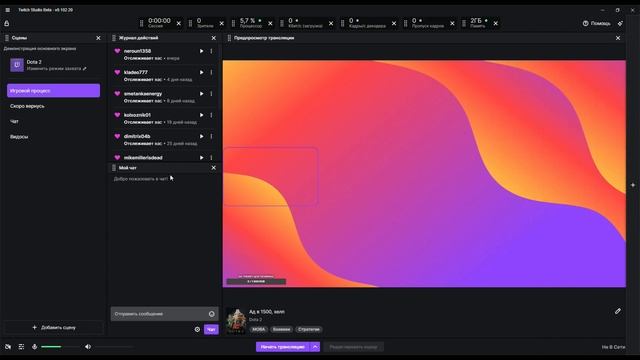Close the Сцены panel
640x360 pixels.
coord(98,38)
